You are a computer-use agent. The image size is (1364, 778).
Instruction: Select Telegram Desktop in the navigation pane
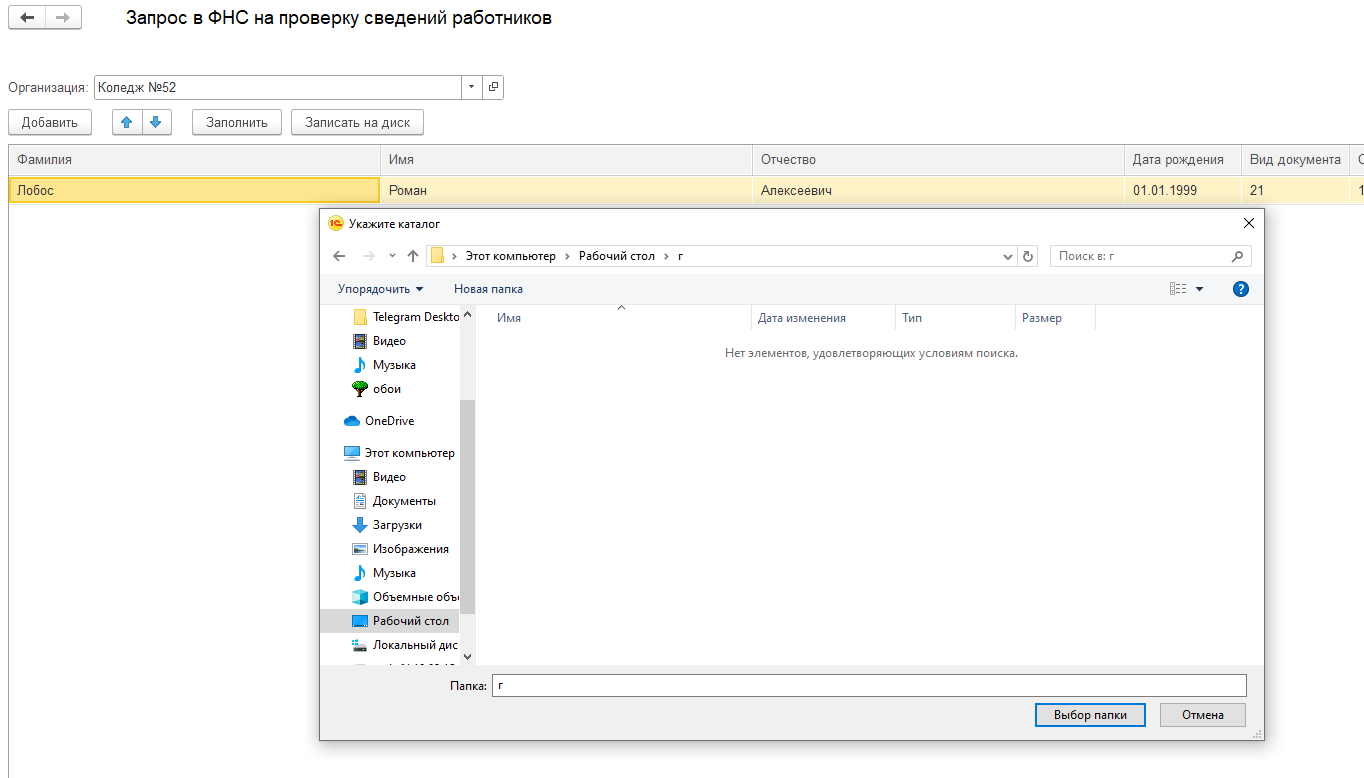click(x=406, y=317)
